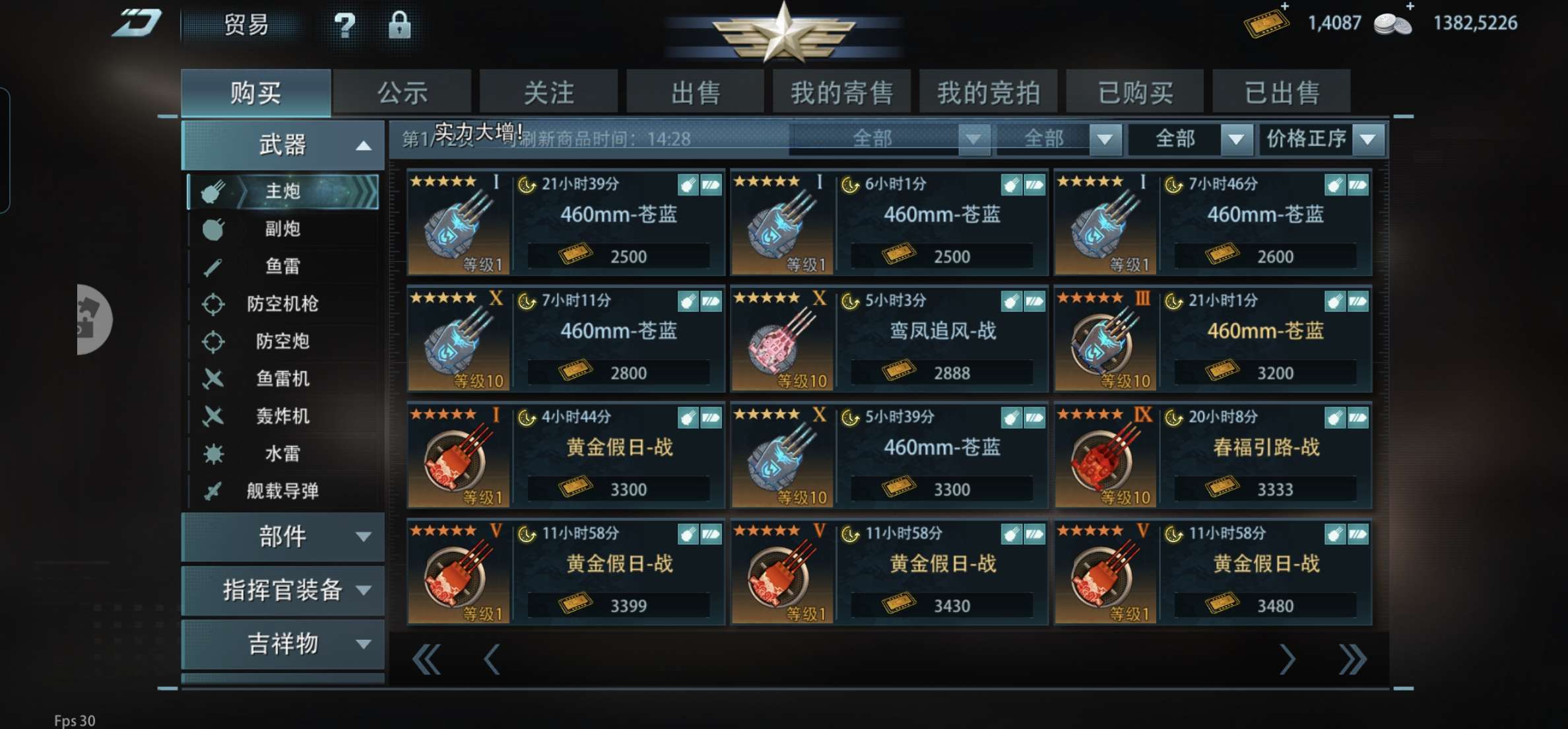1568x729 pixels.
Task: Jump to first page with double-left arrow
Action: 426,658
